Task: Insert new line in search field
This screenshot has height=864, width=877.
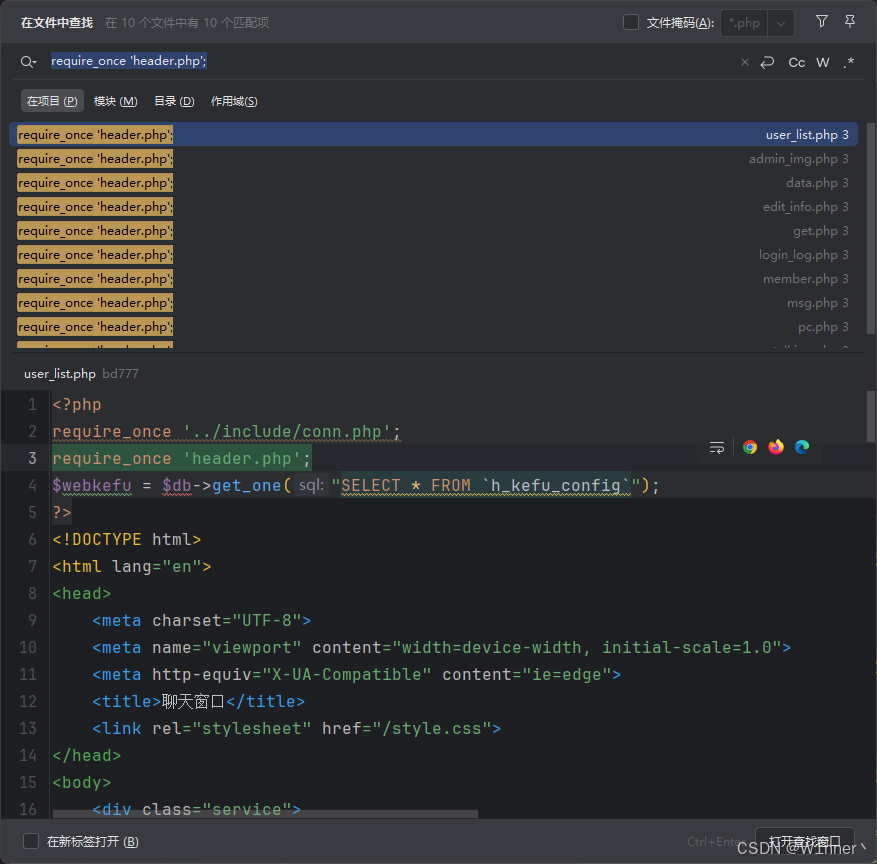Action: point(767,62)
